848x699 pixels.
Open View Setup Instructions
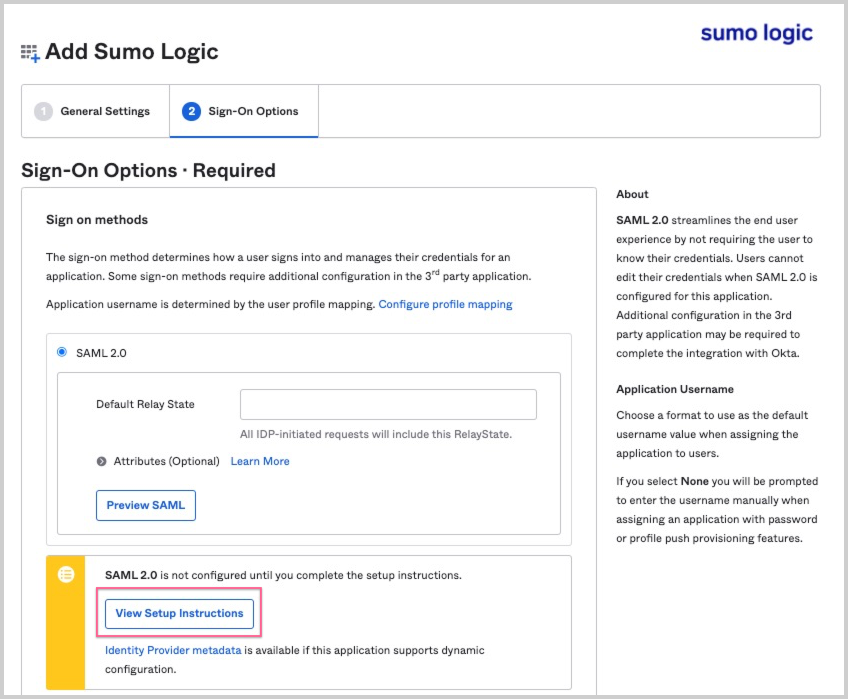(179, 613)
